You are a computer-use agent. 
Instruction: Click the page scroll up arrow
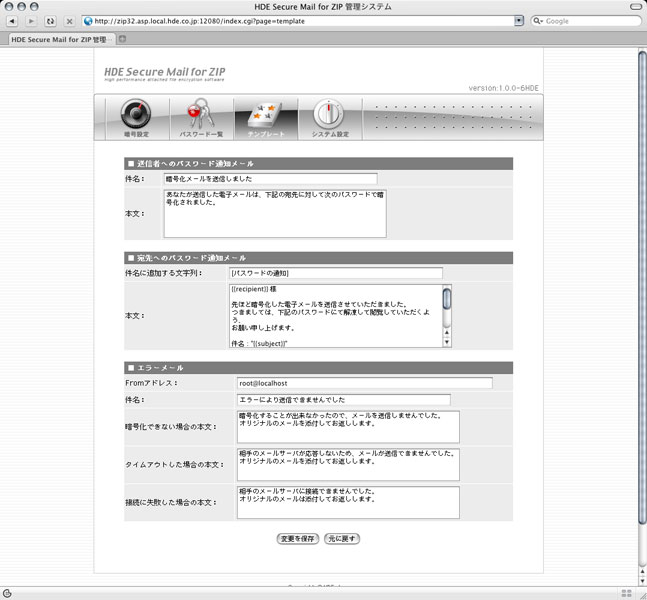click(x=642, y=572)
